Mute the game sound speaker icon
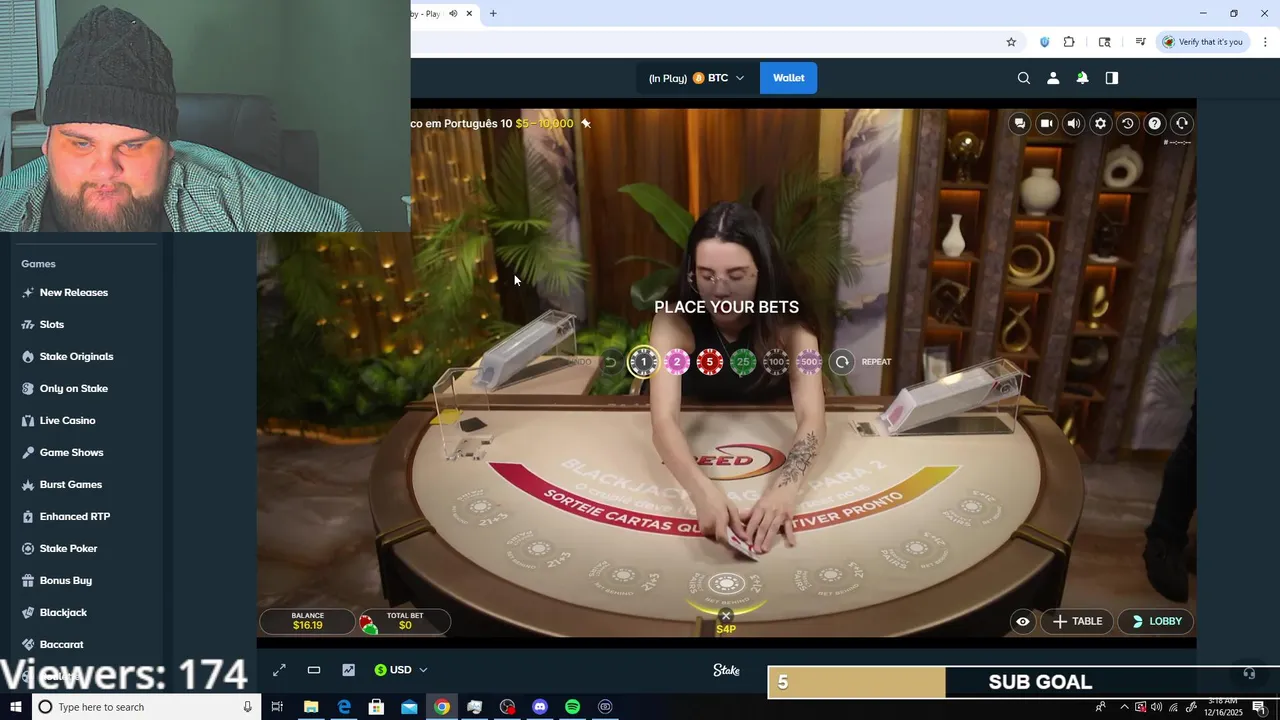1280x720 pixels. 1073,123
